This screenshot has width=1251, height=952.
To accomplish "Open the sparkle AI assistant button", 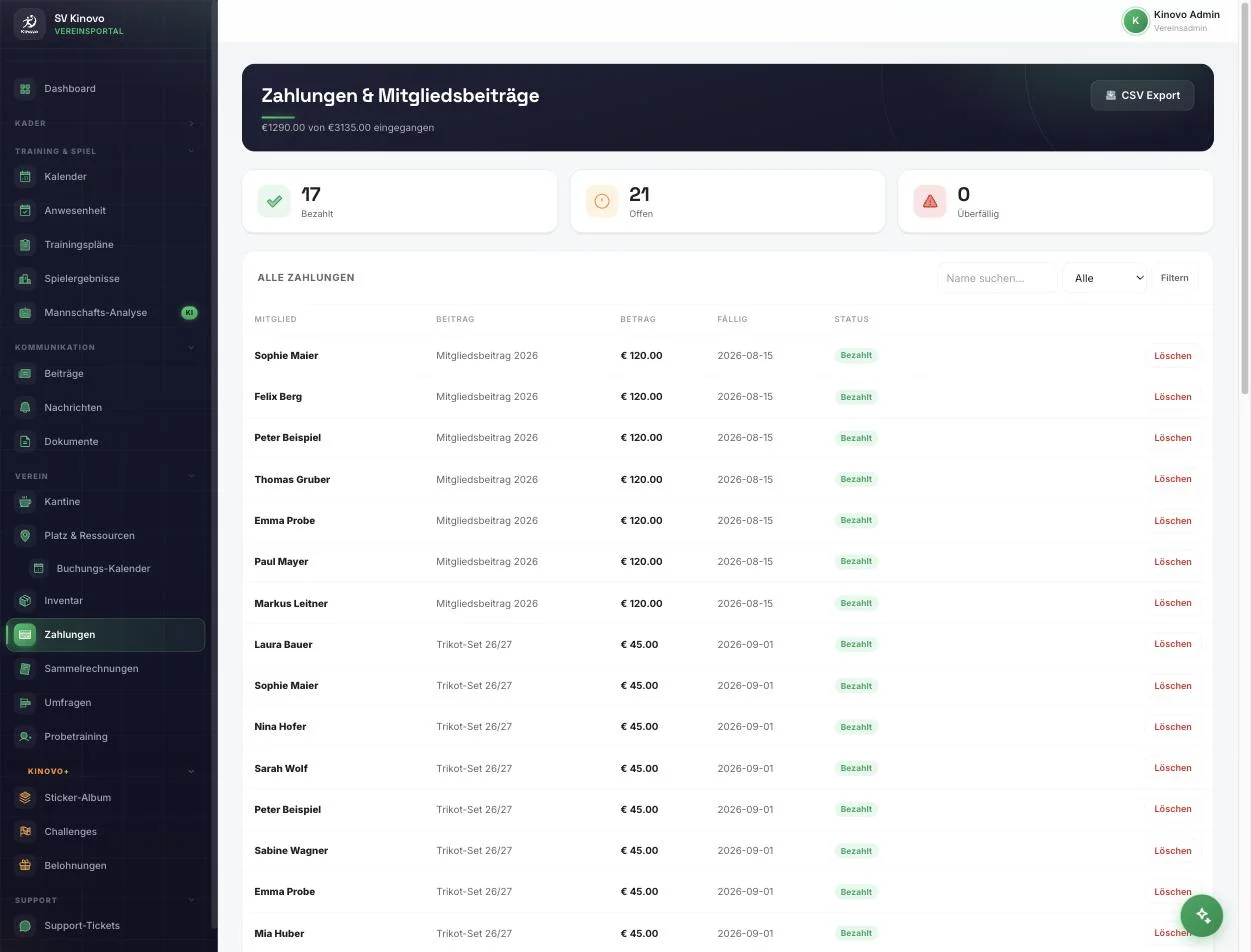I will tap(1202, 916).
